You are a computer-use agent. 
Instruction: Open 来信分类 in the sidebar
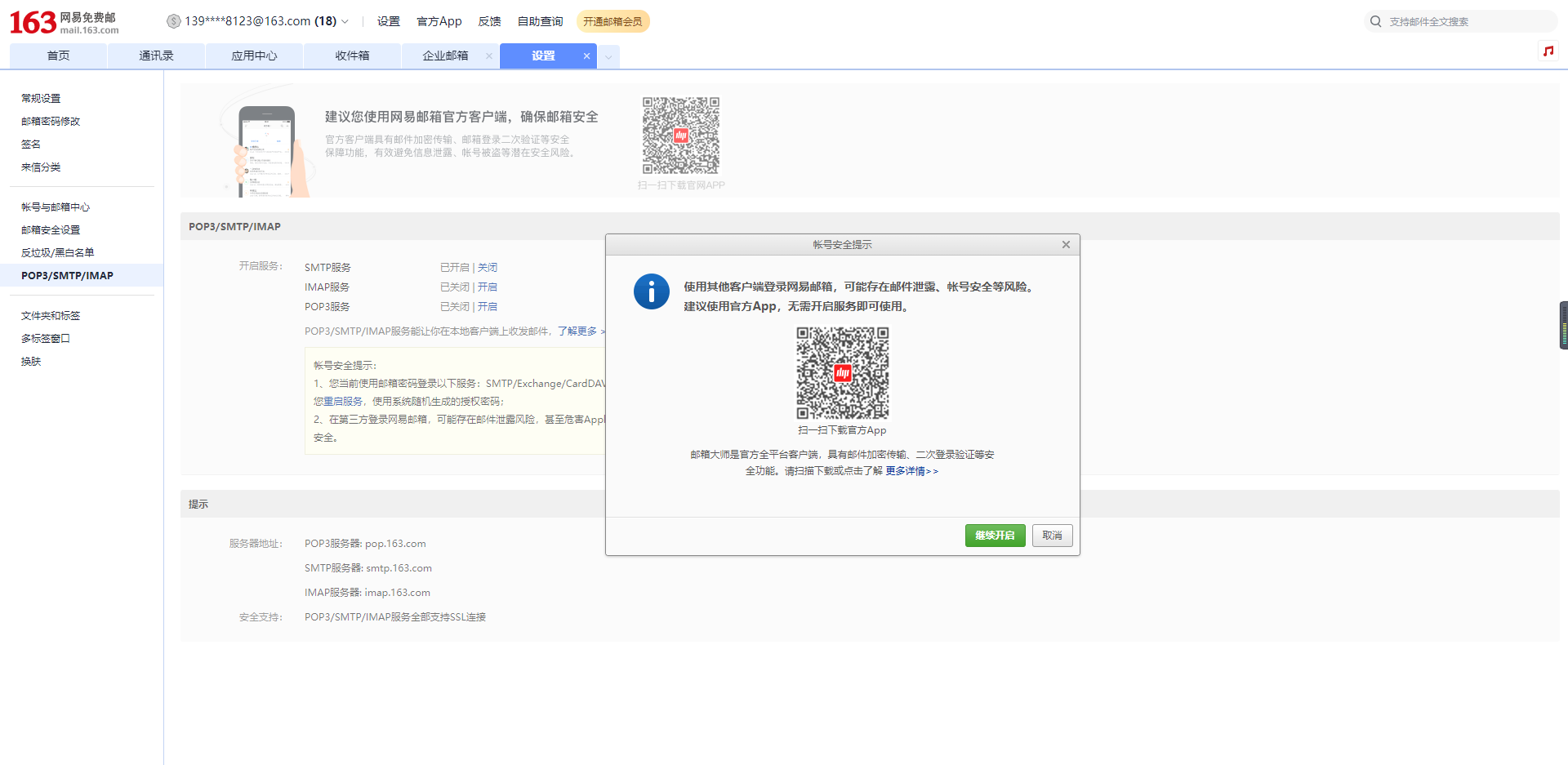(x=41, y=167)
